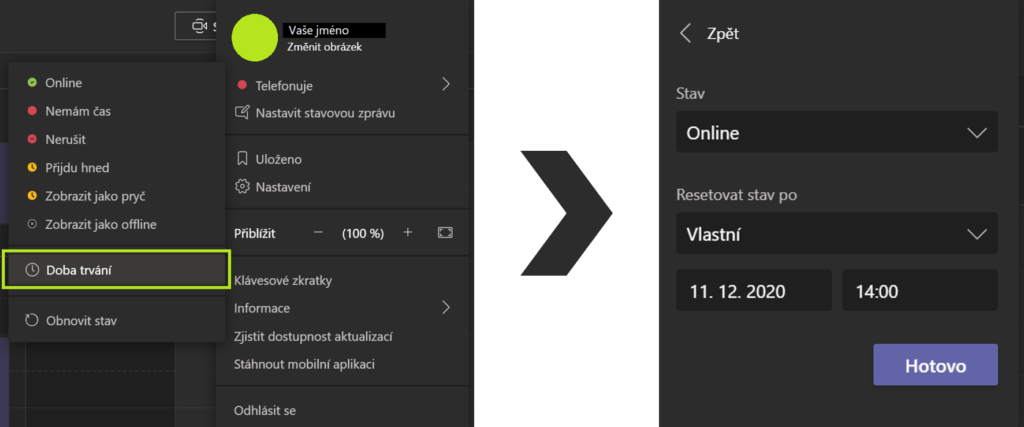Screen dimensions: 1024x427
Task: Go back with the Zpět button
Action: [710, 33]
